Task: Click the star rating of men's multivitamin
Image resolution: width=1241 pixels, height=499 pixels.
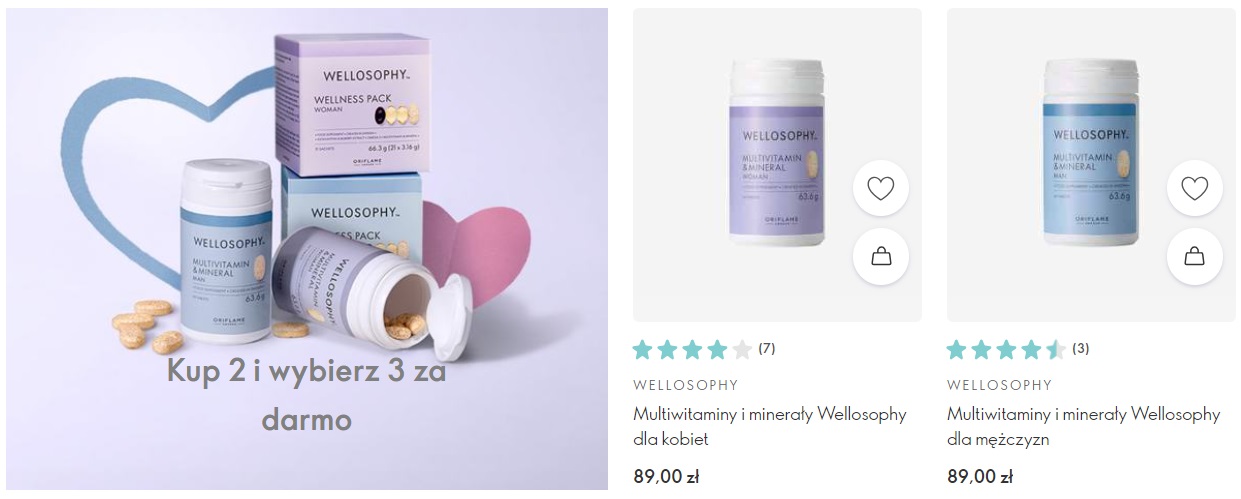Action: tap(1006, 350)
